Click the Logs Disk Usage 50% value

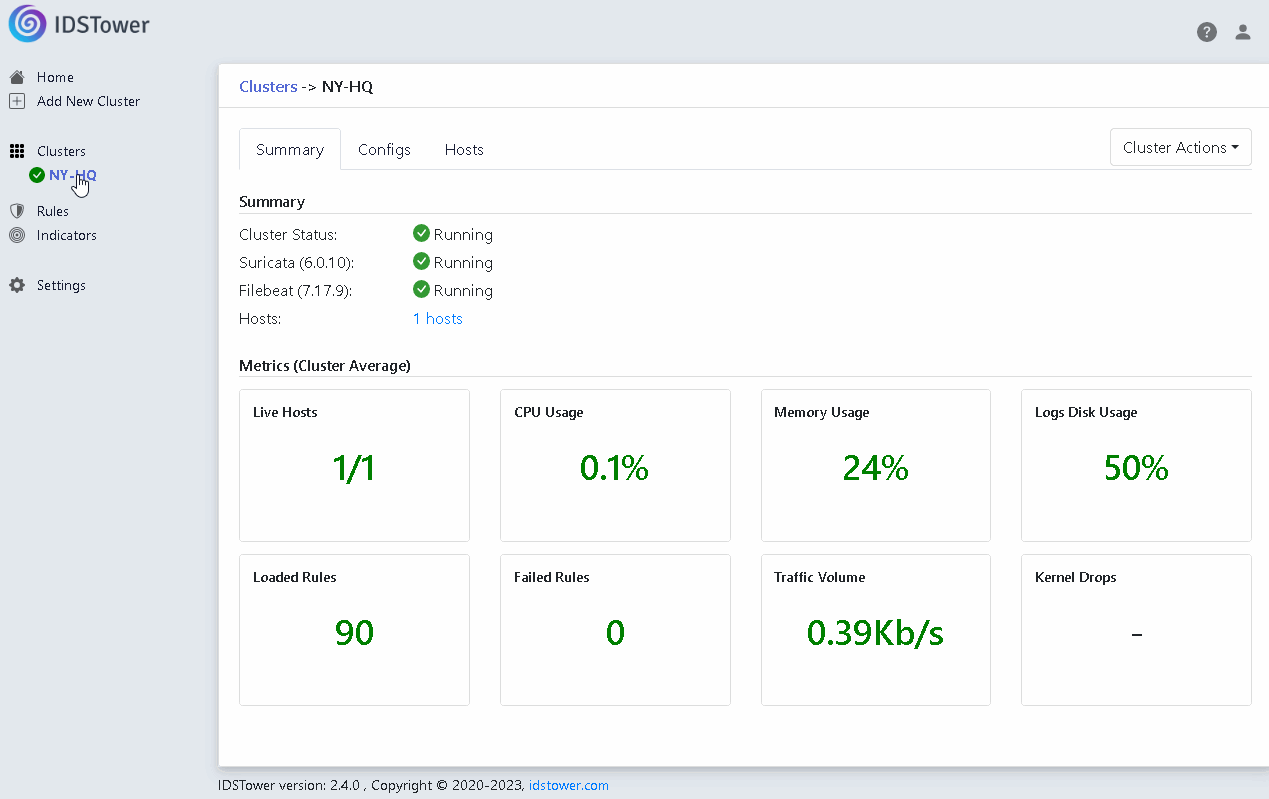[x=1136, y=467]
